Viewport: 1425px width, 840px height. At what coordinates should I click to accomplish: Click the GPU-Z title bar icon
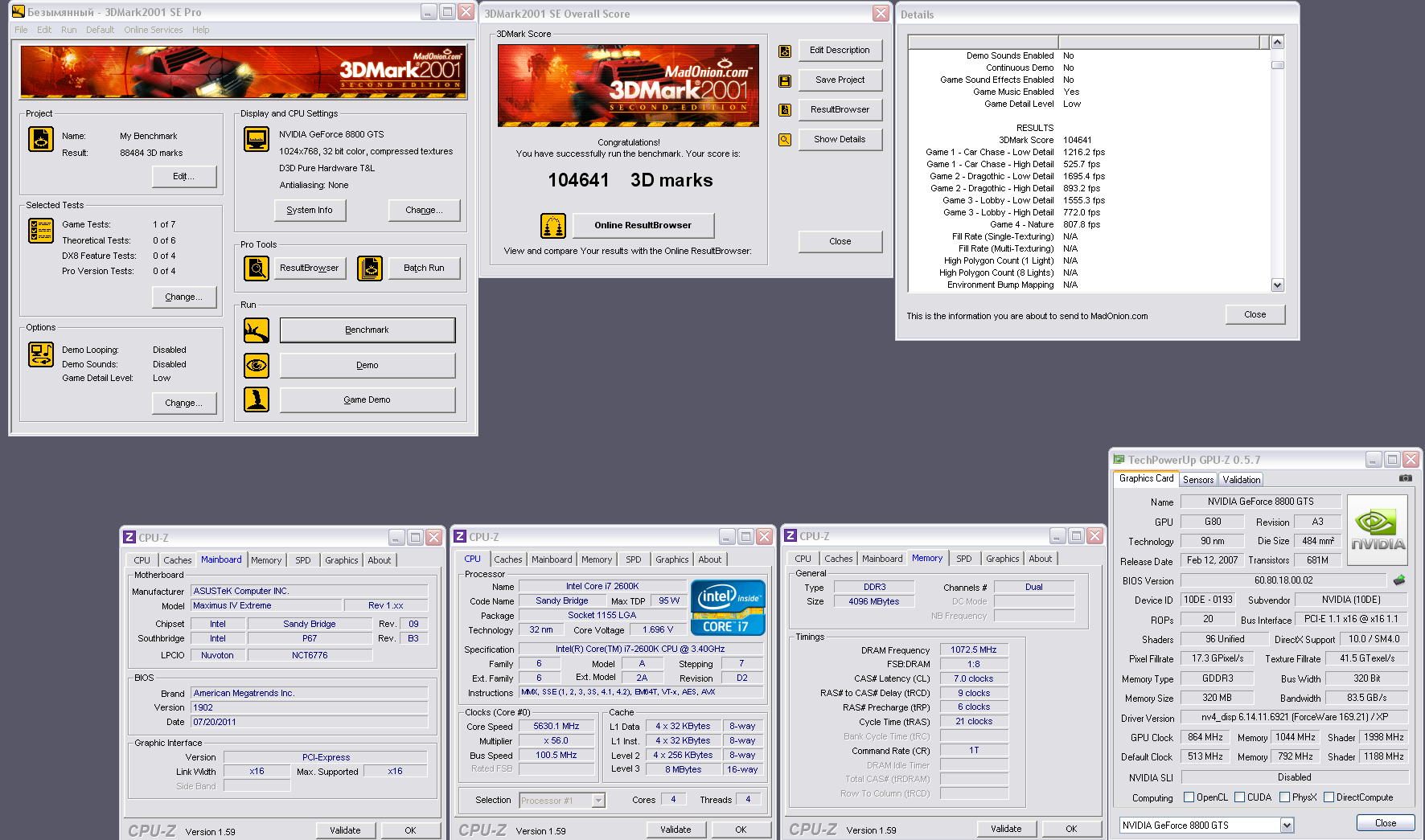1119,460
